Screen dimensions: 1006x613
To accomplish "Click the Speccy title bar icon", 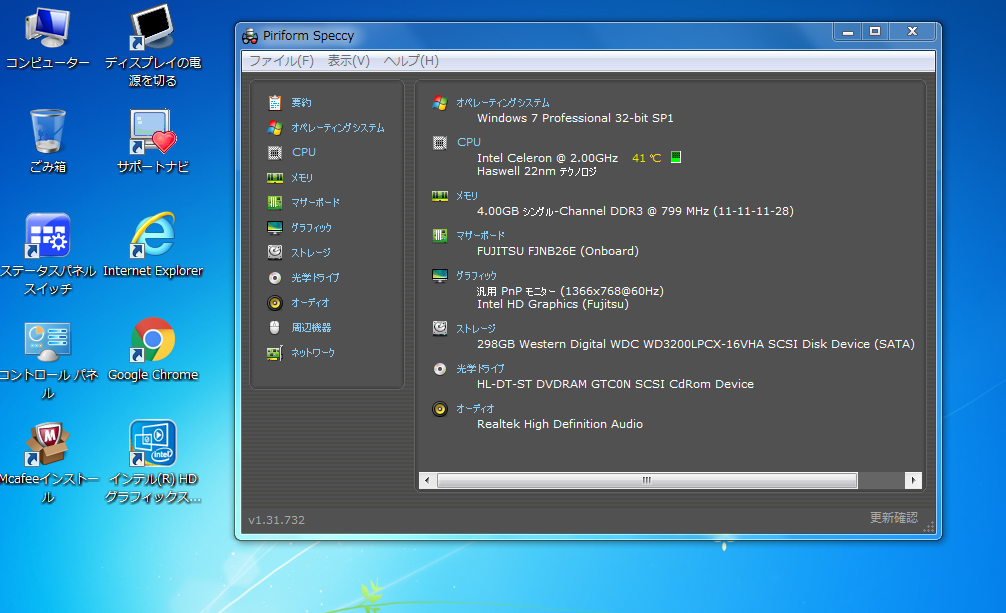I will click(250, 36).
